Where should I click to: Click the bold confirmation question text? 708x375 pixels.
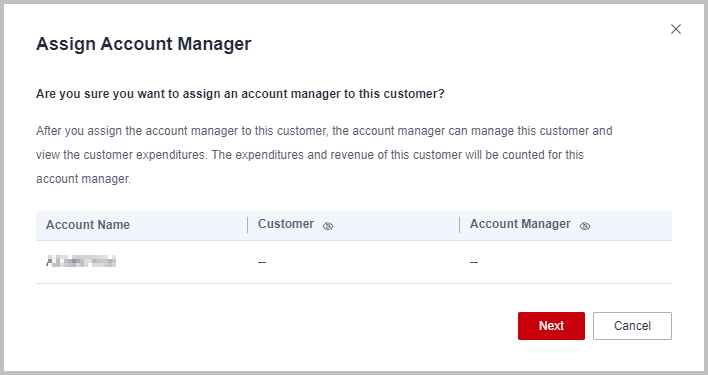pyautogui.click(x=240, y=94)
